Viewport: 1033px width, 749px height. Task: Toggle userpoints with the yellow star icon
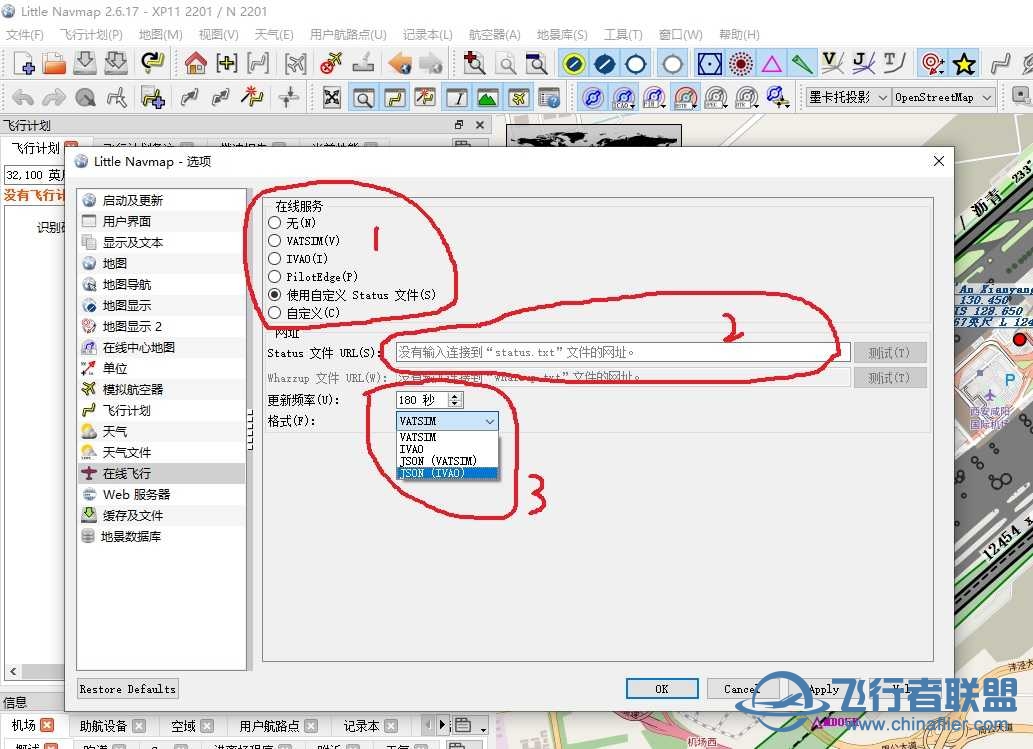(964, 64)
